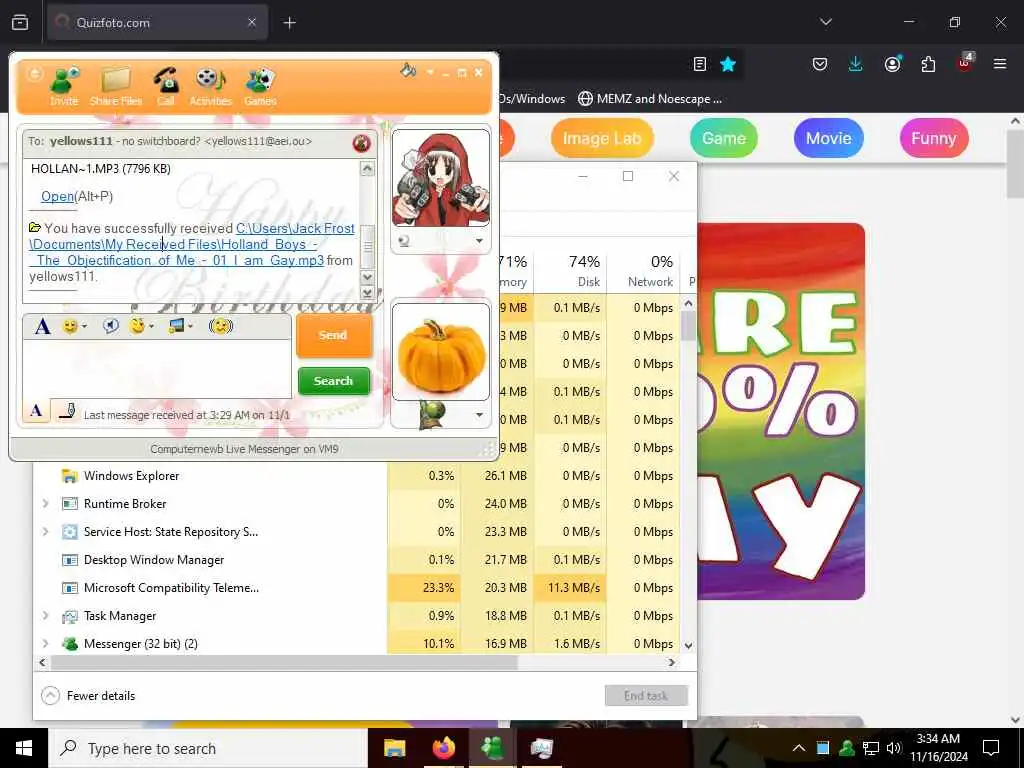Open the MEMZ and Noescape bookmark
Image resolution: width=1024 pixels, height=768 pixels.
[x=650, y=99]
